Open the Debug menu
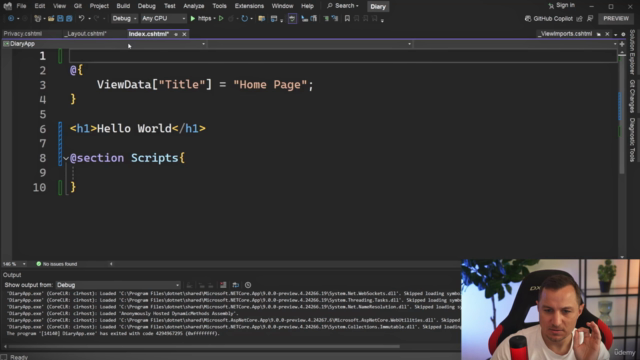 (147, 6)
